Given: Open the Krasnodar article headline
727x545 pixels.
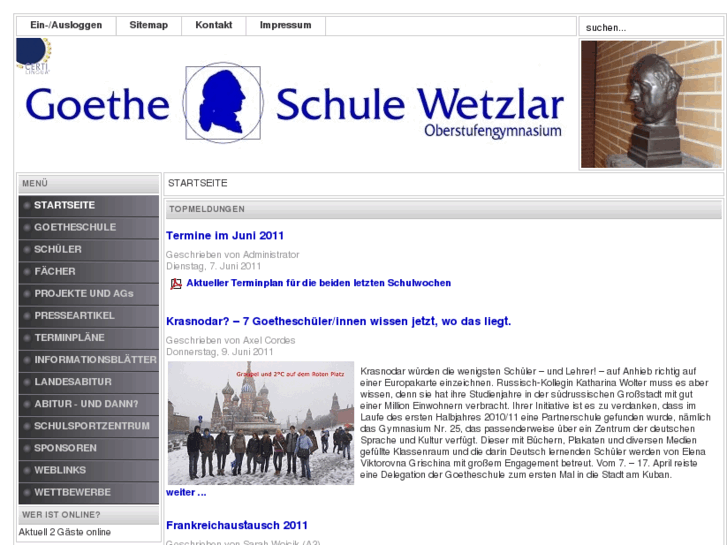Looking at the screenshot, I should 338,321.
